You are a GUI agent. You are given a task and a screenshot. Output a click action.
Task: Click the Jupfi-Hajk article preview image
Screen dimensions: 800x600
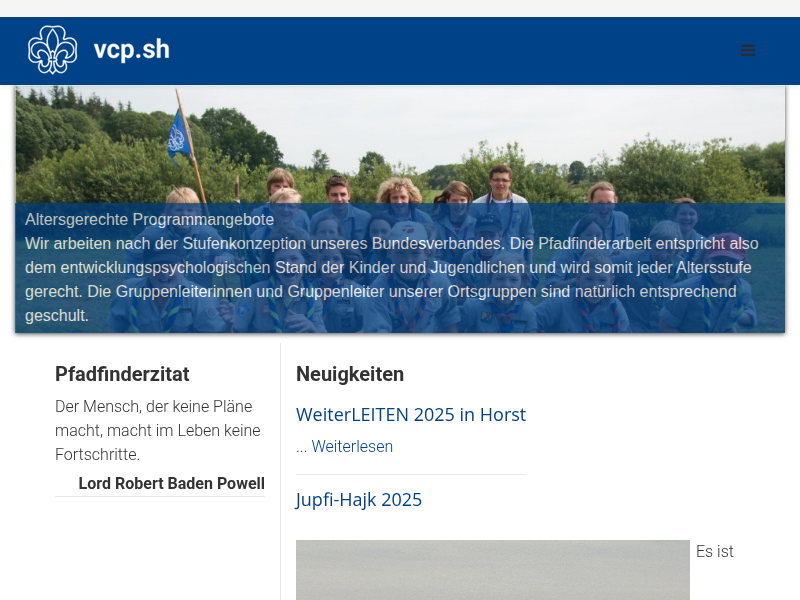point(492,570)
